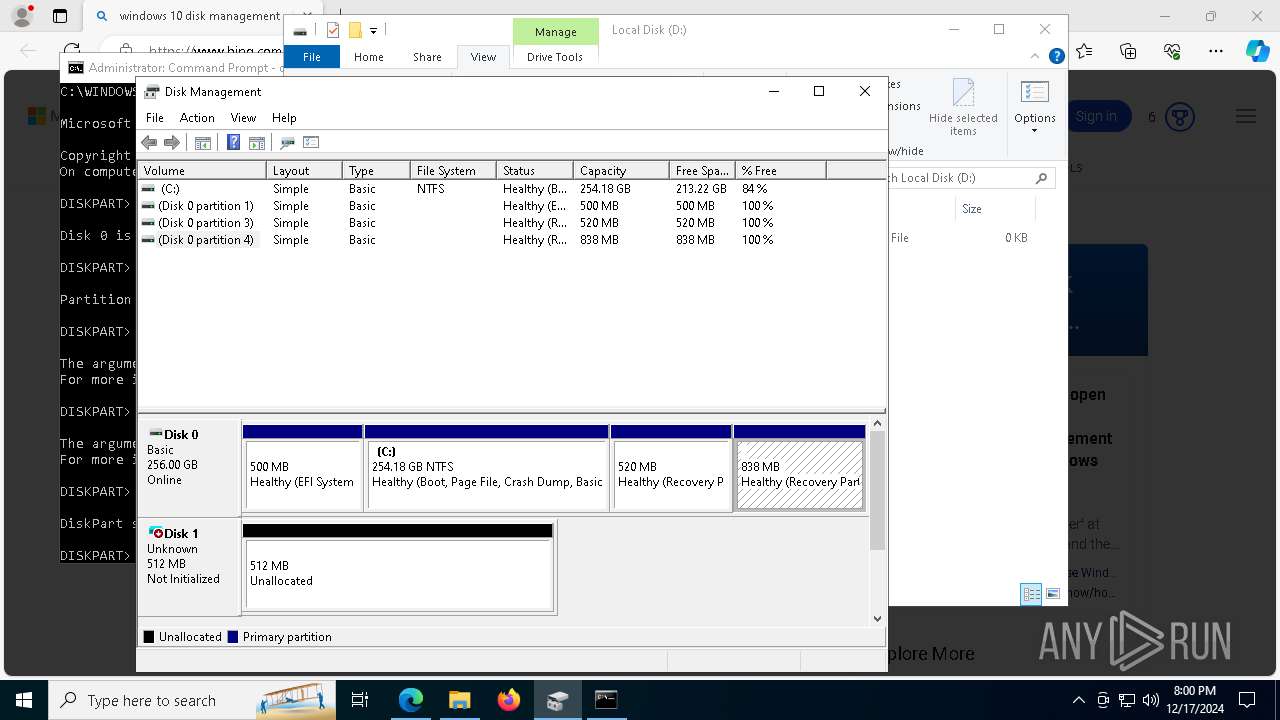Open Customize Quick Access Toolbar arrow in Explorer
Viewport: 1280px width, 720px height.
coord(373,31)
